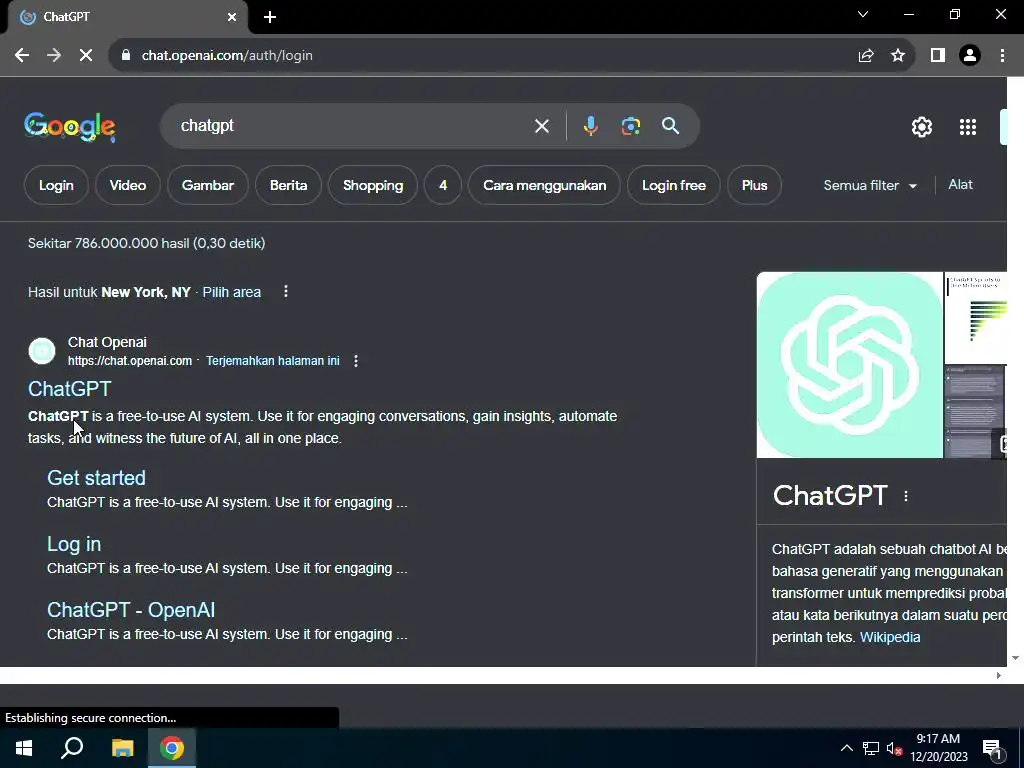Click the horizontal scrollbar right arrow
Image resolution: width=1024 pixels, height=768 pixels.
[999, 675]
